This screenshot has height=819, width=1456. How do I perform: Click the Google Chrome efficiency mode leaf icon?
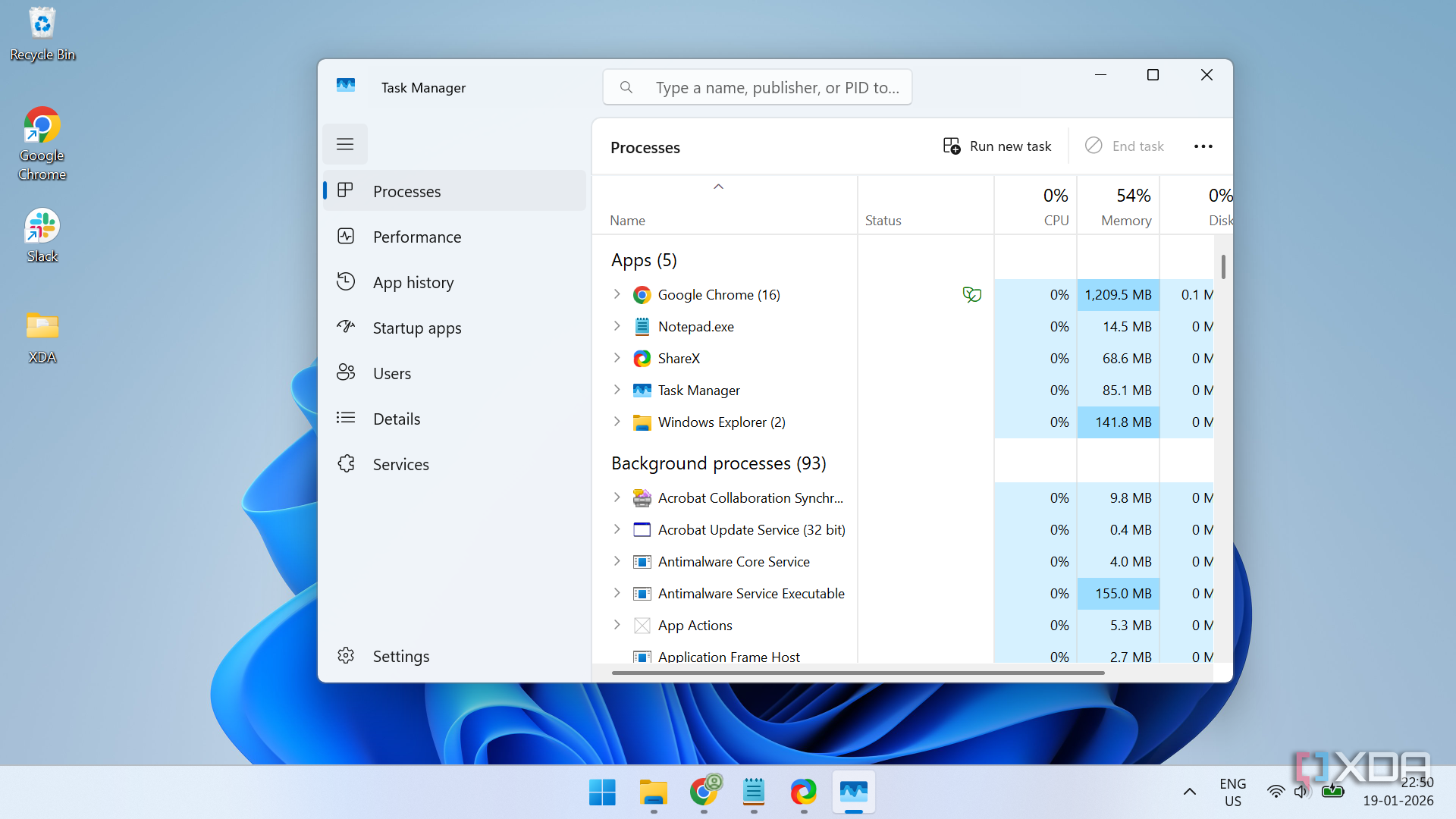coord(972,294)
